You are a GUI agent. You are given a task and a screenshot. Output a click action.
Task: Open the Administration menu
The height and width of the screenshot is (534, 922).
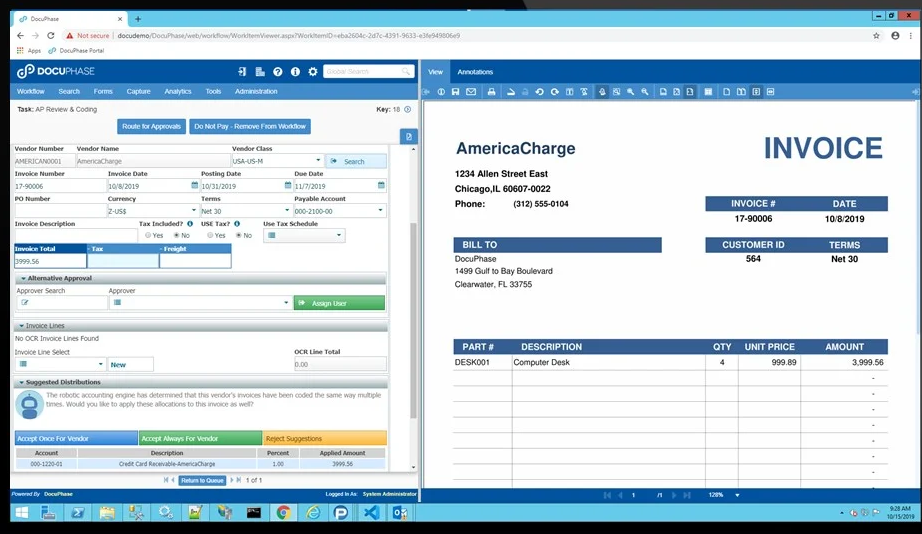[x=256, y=92]
